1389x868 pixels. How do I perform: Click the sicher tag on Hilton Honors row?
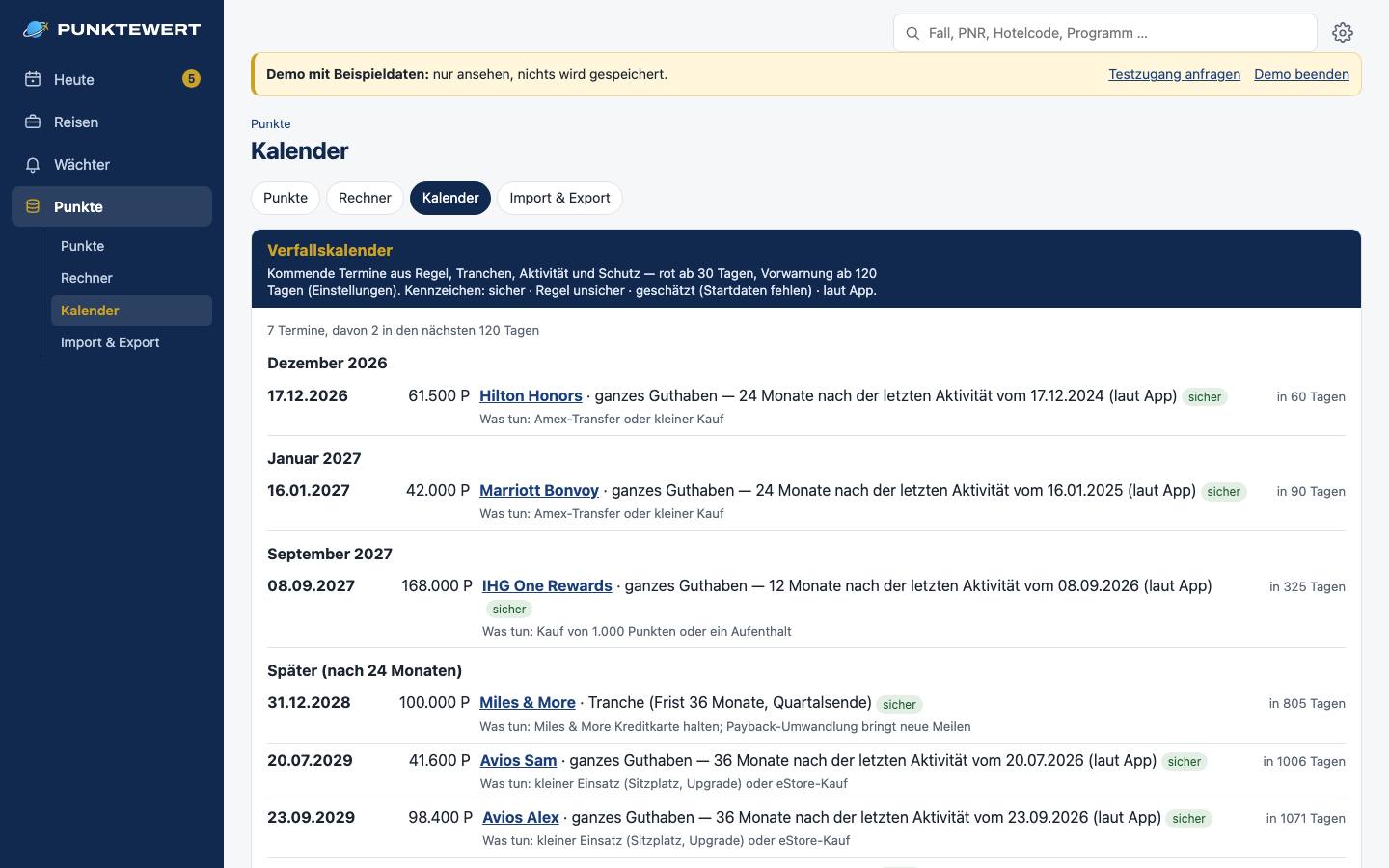(1205, 396)
